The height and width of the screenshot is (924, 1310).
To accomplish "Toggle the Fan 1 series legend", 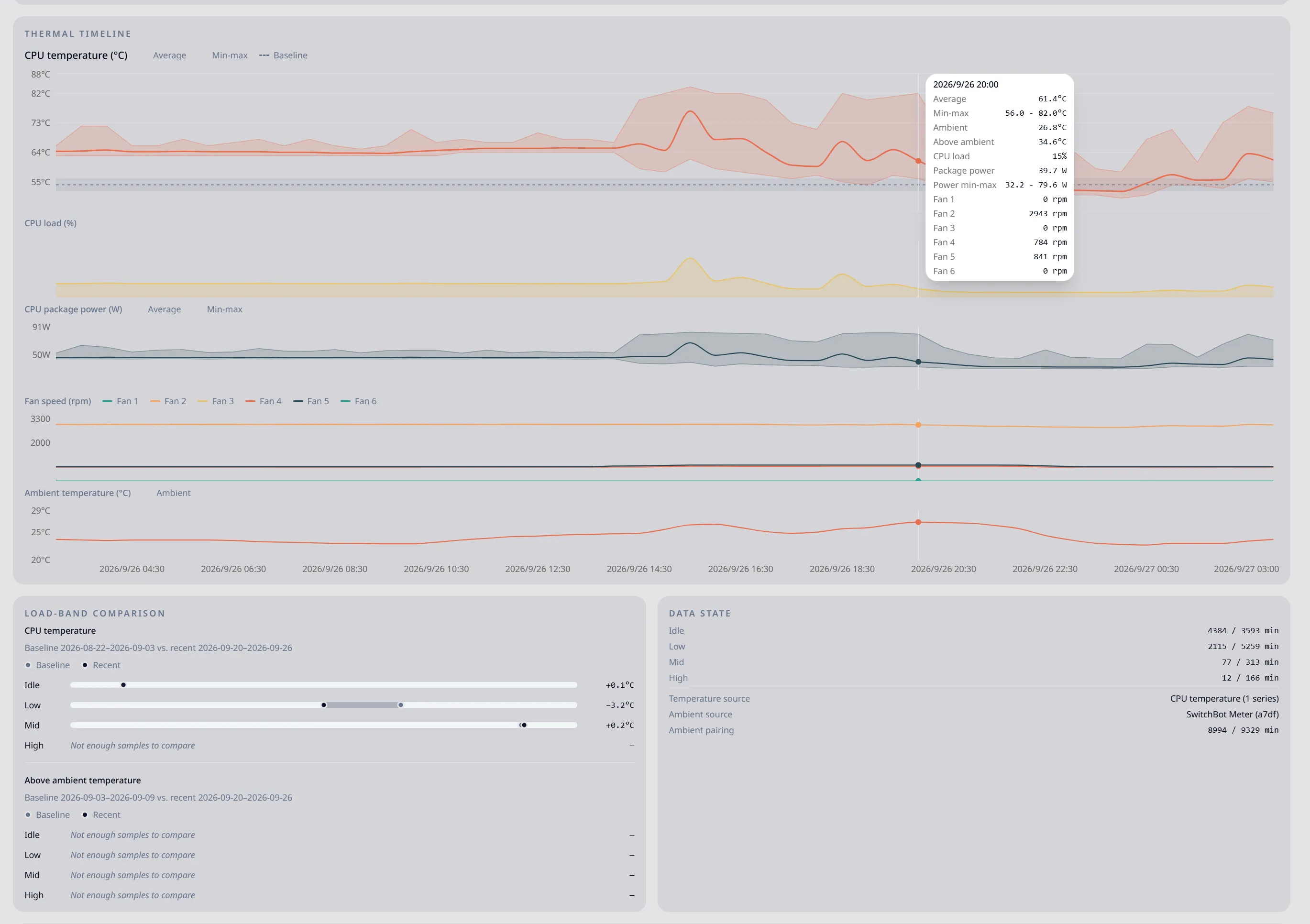I will (x=121, y=401).
